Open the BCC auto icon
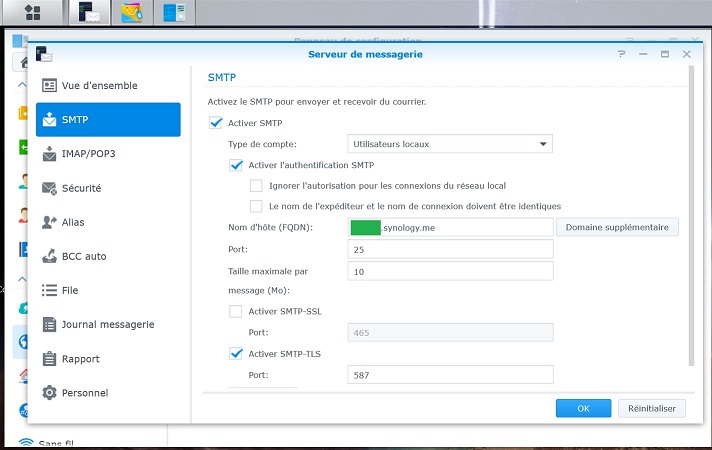 [49, 256]
